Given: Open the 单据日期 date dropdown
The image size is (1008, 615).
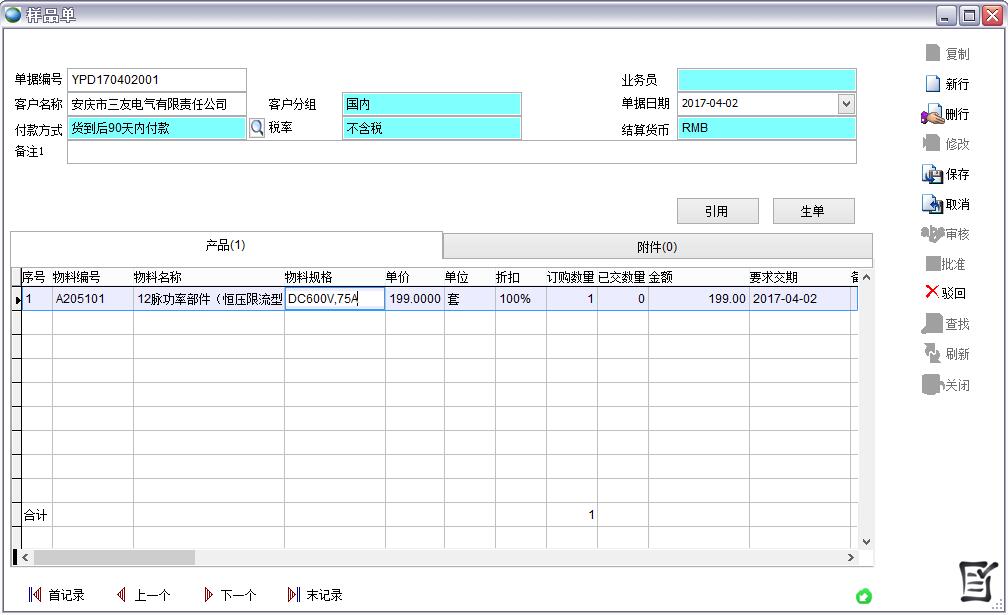Looking at the screenshot, I should pyautogui.click(x=845, y=103).
